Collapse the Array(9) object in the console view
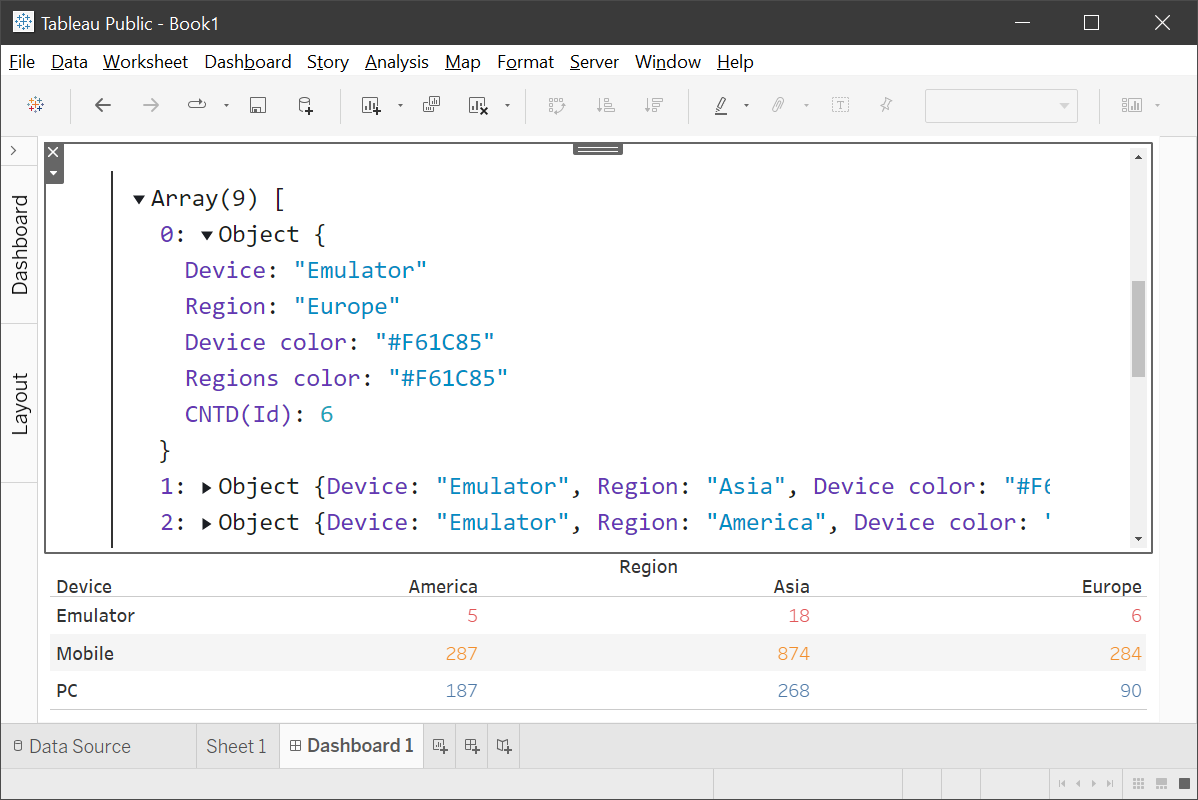The image size is (1198, 800). [139, 198]
